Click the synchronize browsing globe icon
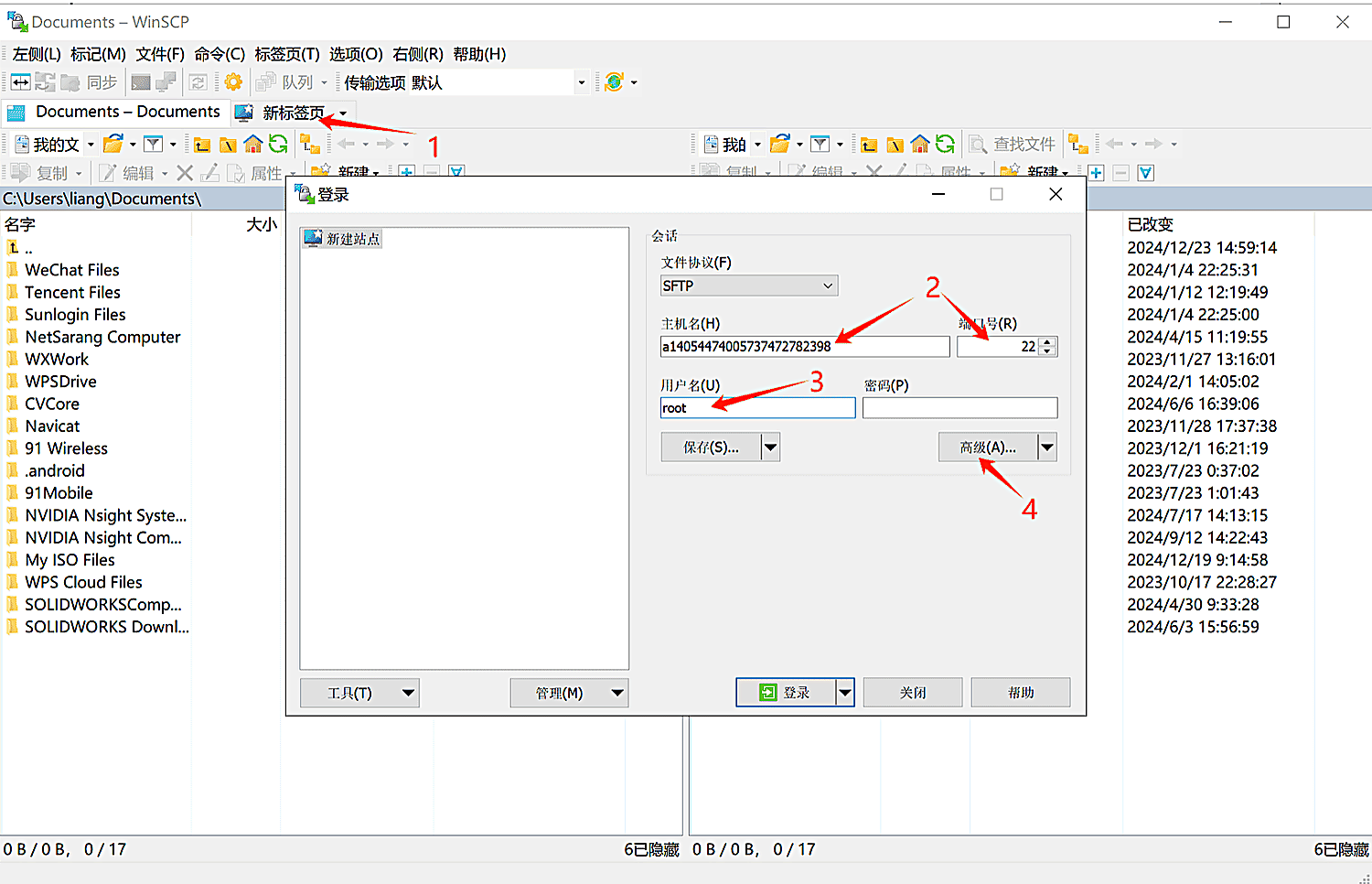The width and height of the screenshot is (1372, 884). [x=614, y=82]
